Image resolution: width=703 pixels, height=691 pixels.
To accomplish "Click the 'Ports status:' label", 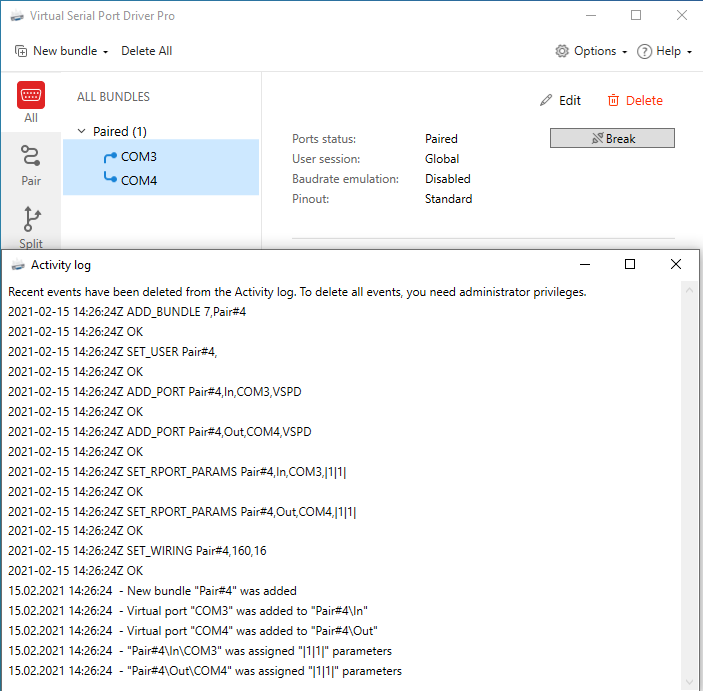I will (324, 139).
